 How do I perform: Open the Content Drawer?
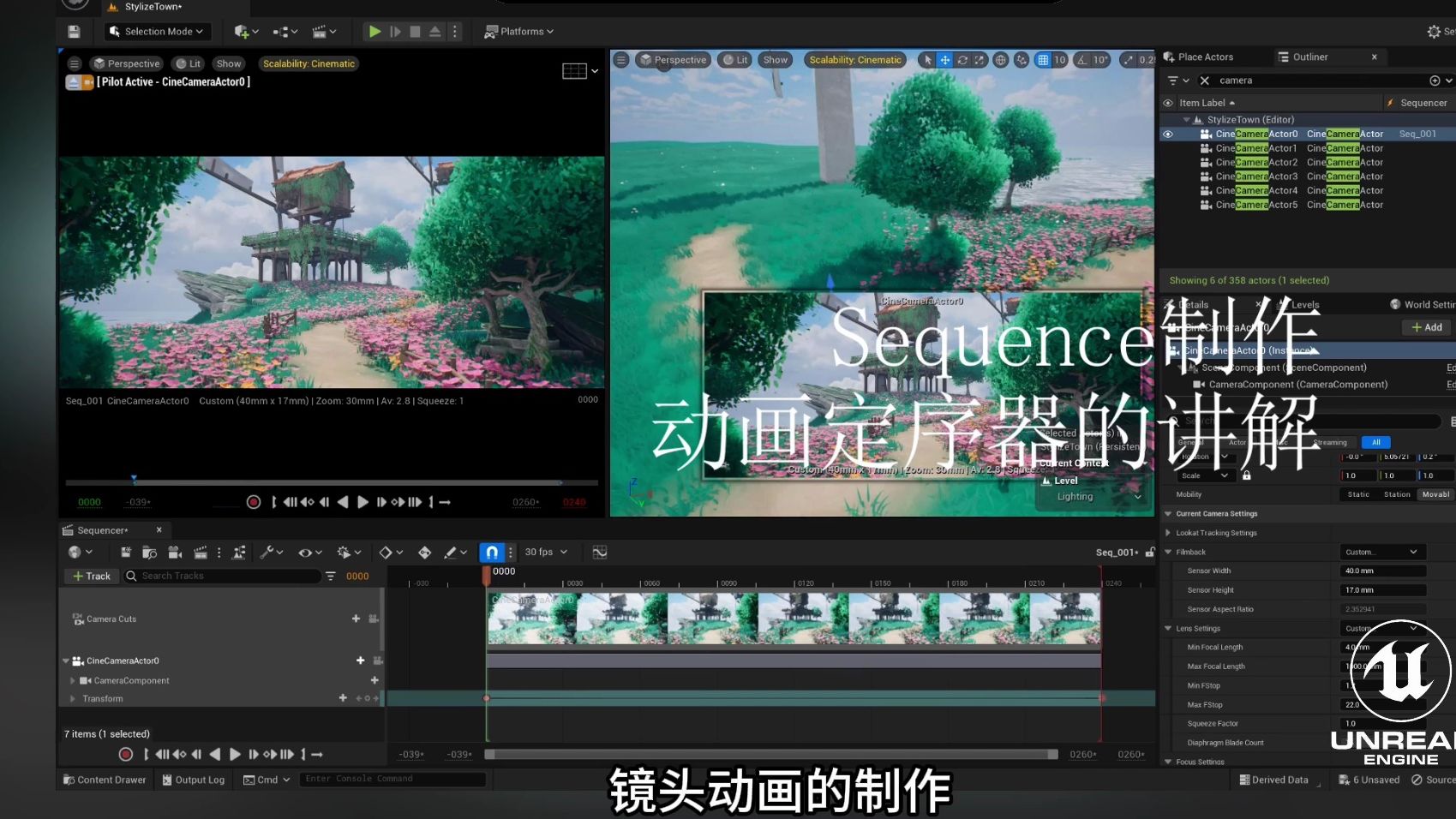point(104,780)
